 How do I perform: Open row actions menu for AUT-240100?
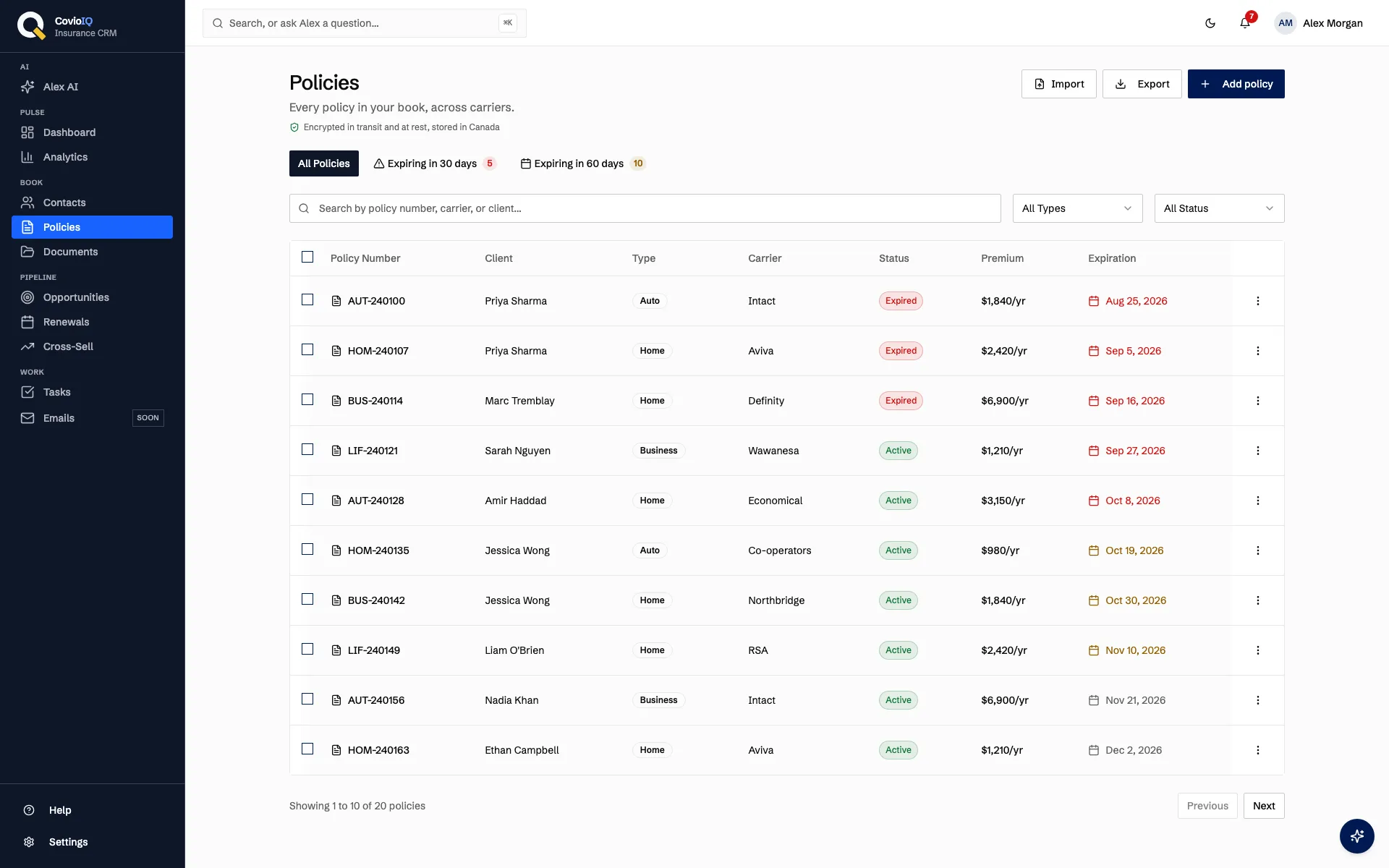[x=1257, y=301]
